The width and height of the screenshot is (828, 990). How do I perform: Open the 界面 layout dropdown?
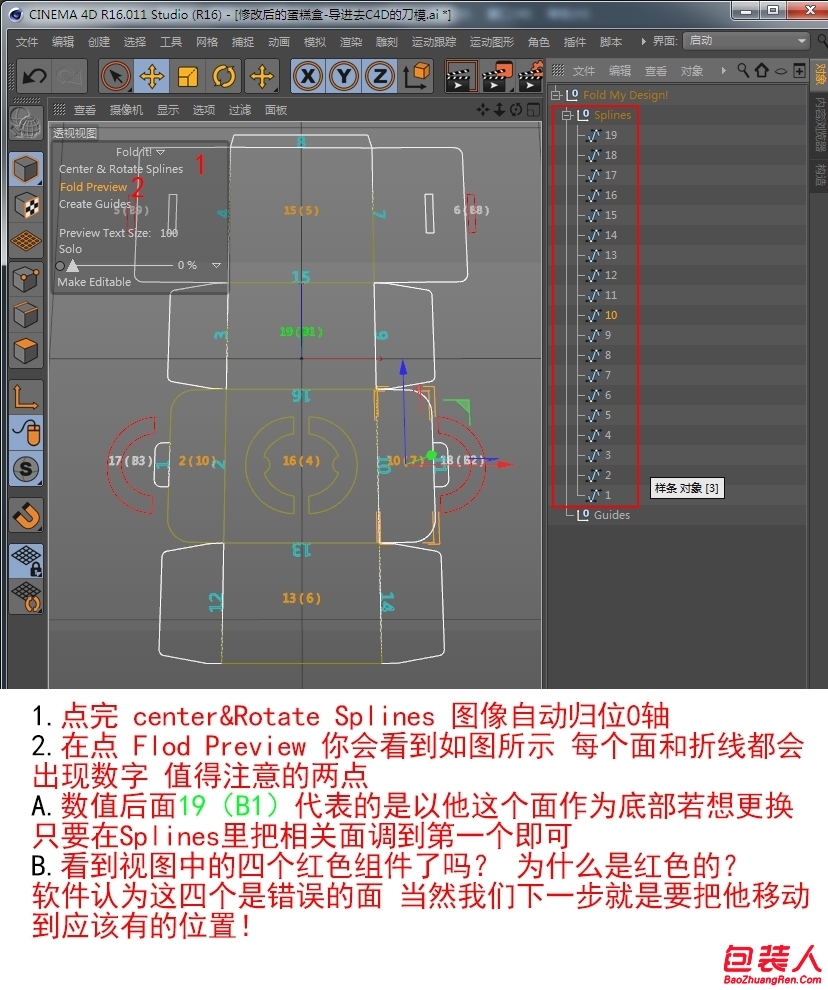746,41
